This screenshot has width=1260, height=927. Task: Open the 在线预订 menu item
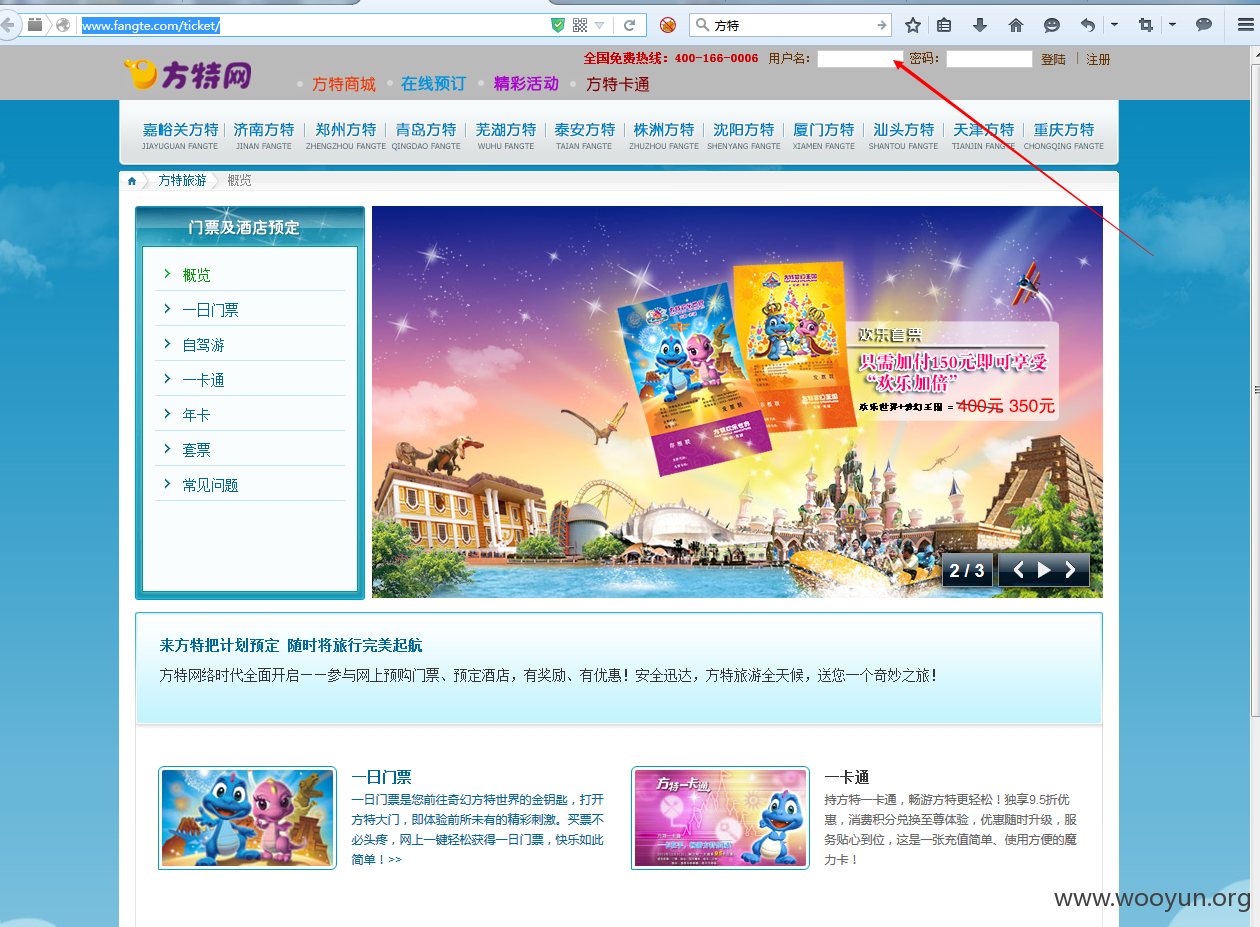433,84
